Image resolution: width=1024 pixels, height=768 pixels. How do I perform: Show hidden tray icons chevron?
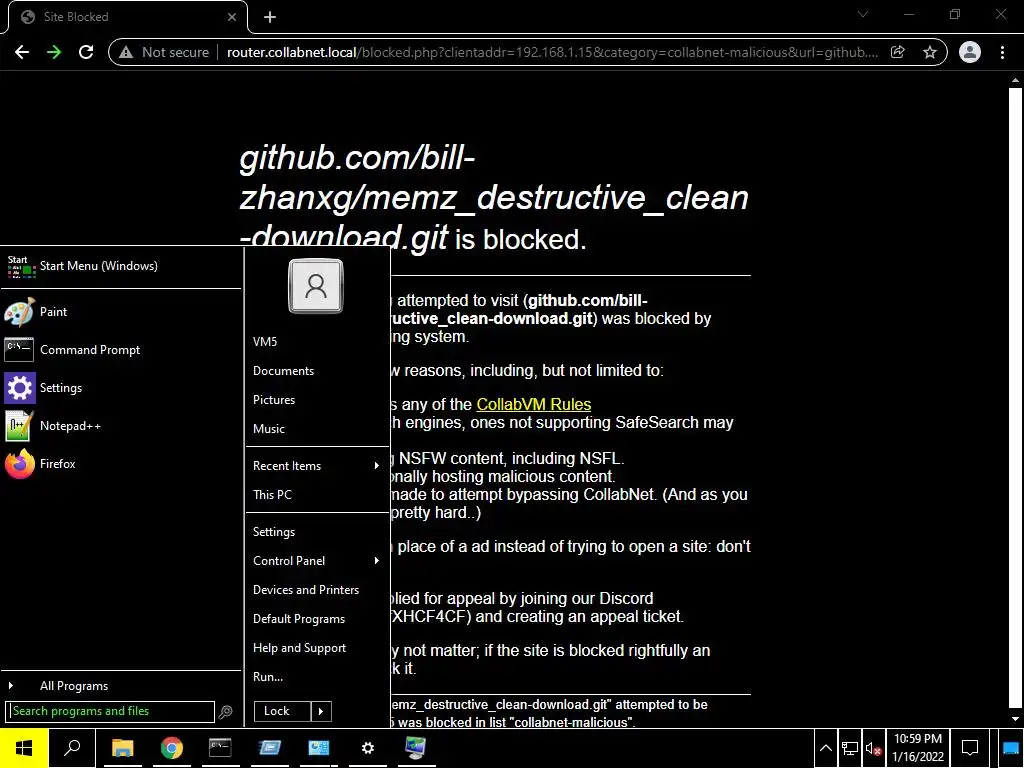pos(825,748)
